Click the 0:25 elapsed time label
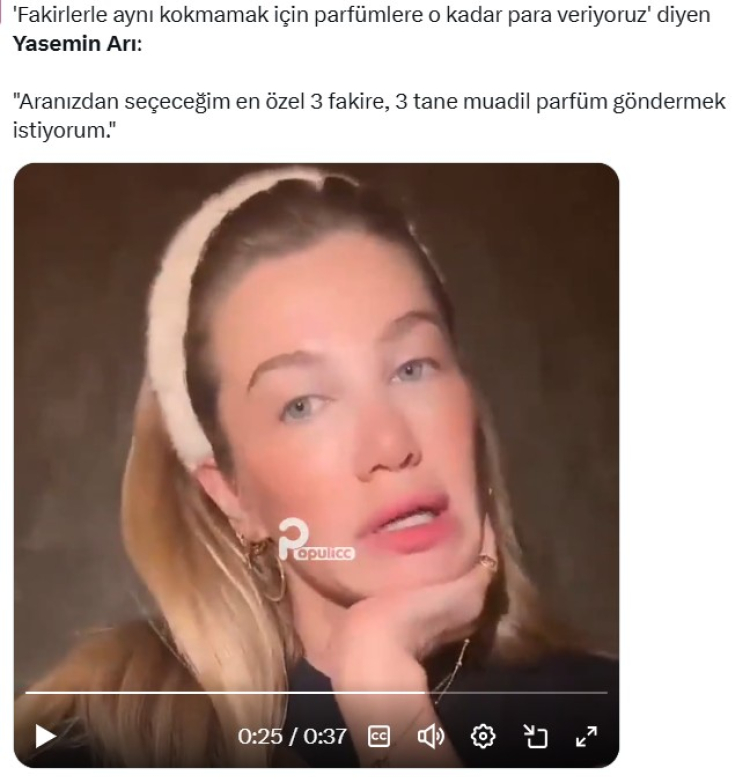Screen dimensions: 750x783 pos(260,737)
